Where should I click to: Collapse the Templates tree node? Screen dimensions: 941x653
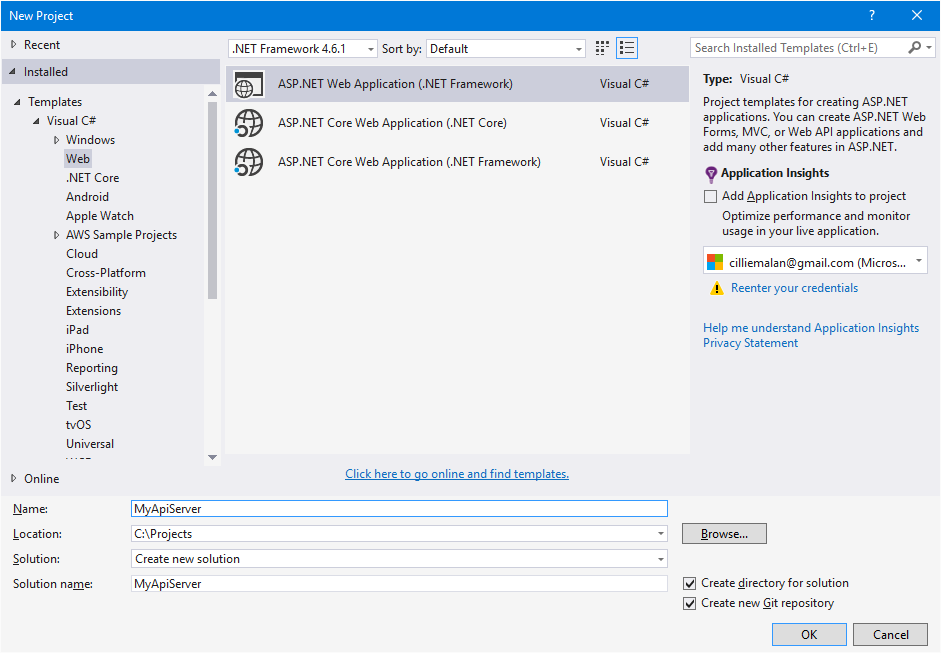tap(17, 102)
